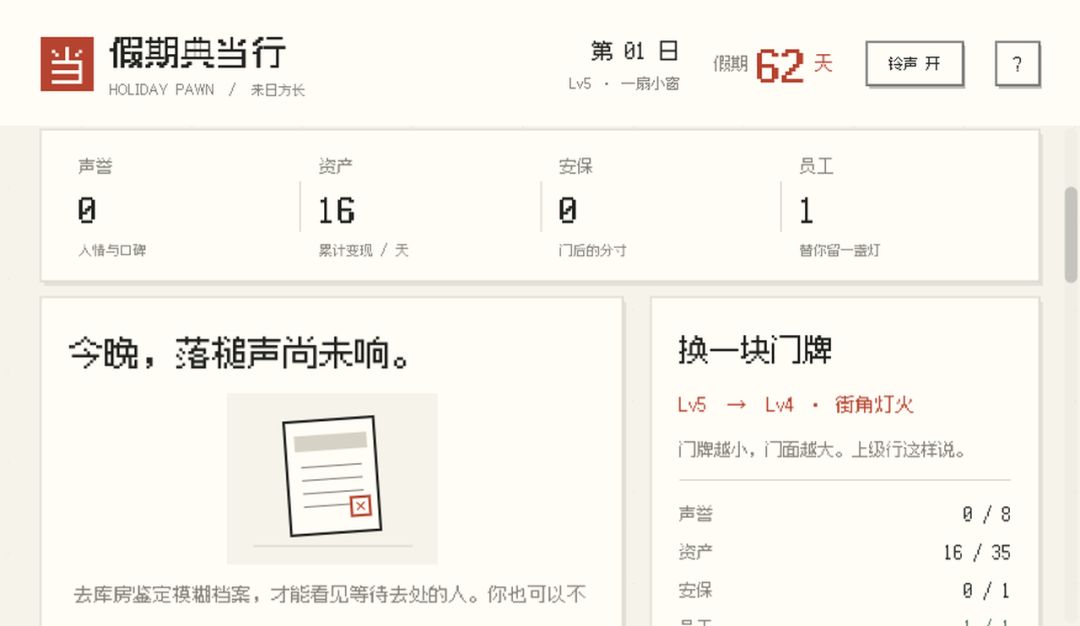
Task: Click the vertical scrollbar thumb
Action: coord(1071,235)
